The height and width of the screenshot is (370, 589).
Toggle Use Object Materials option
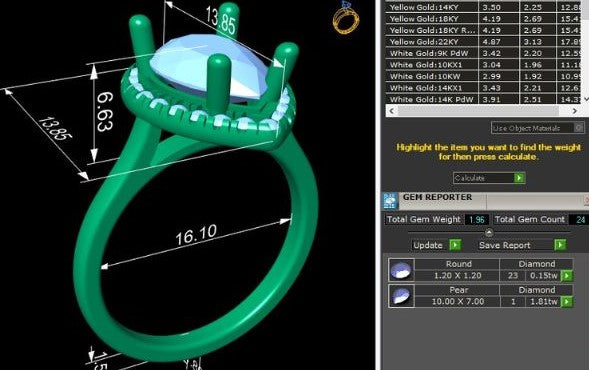coord(538,128)
